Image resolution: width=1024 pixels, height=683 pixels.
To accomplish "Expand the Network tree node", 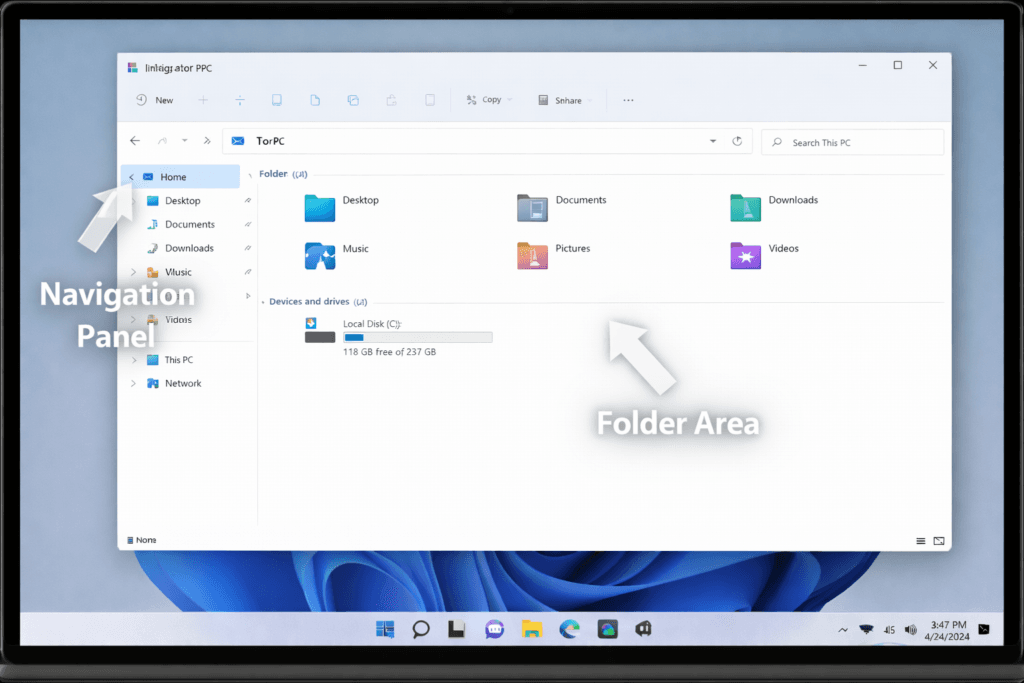I will [x=134, y=384].
